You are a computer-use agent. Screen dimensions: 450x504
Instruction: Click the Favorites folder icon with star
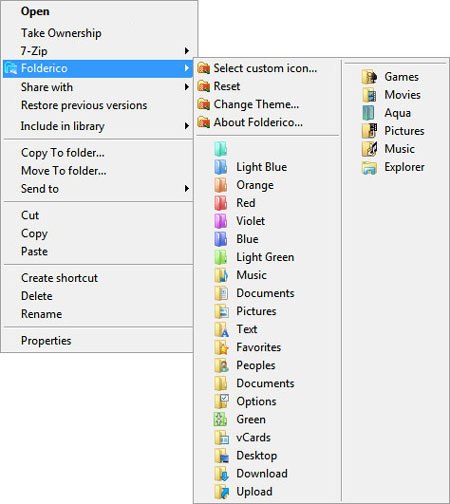click(221, 347)
